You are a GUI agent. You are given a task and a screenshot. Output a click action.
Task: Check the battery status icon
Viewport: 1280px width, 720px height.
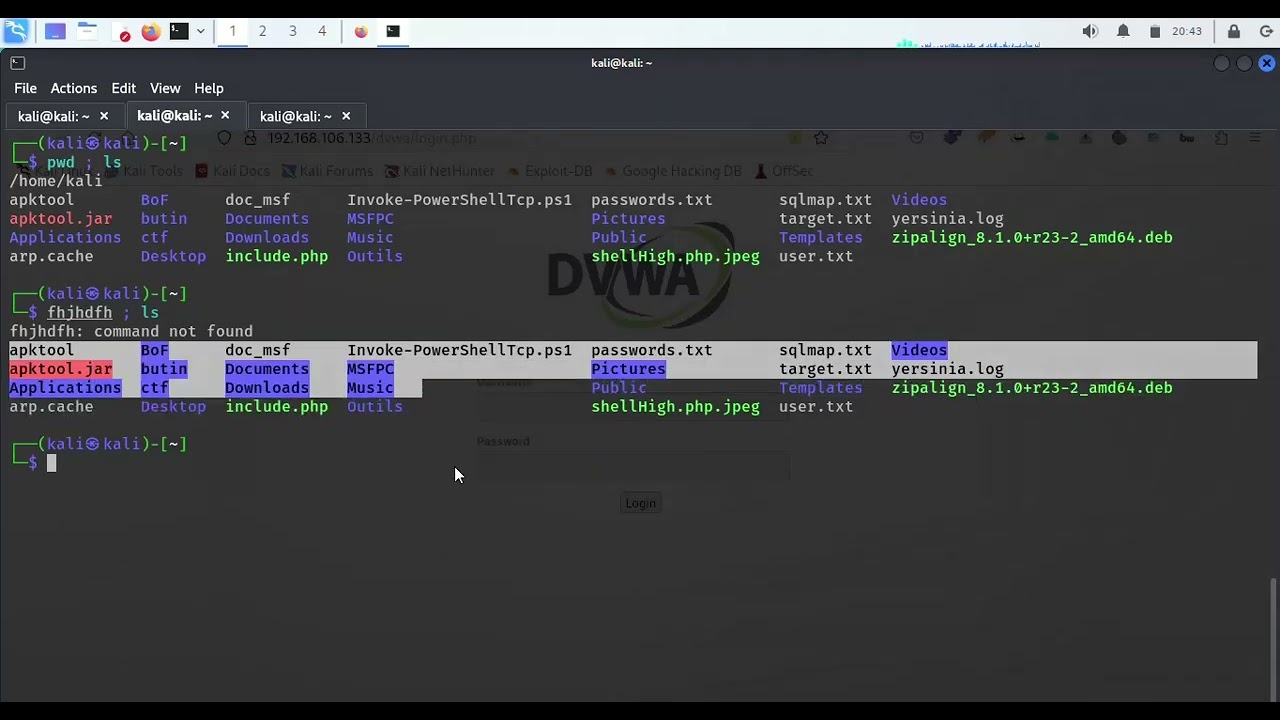pos(1155,31)
